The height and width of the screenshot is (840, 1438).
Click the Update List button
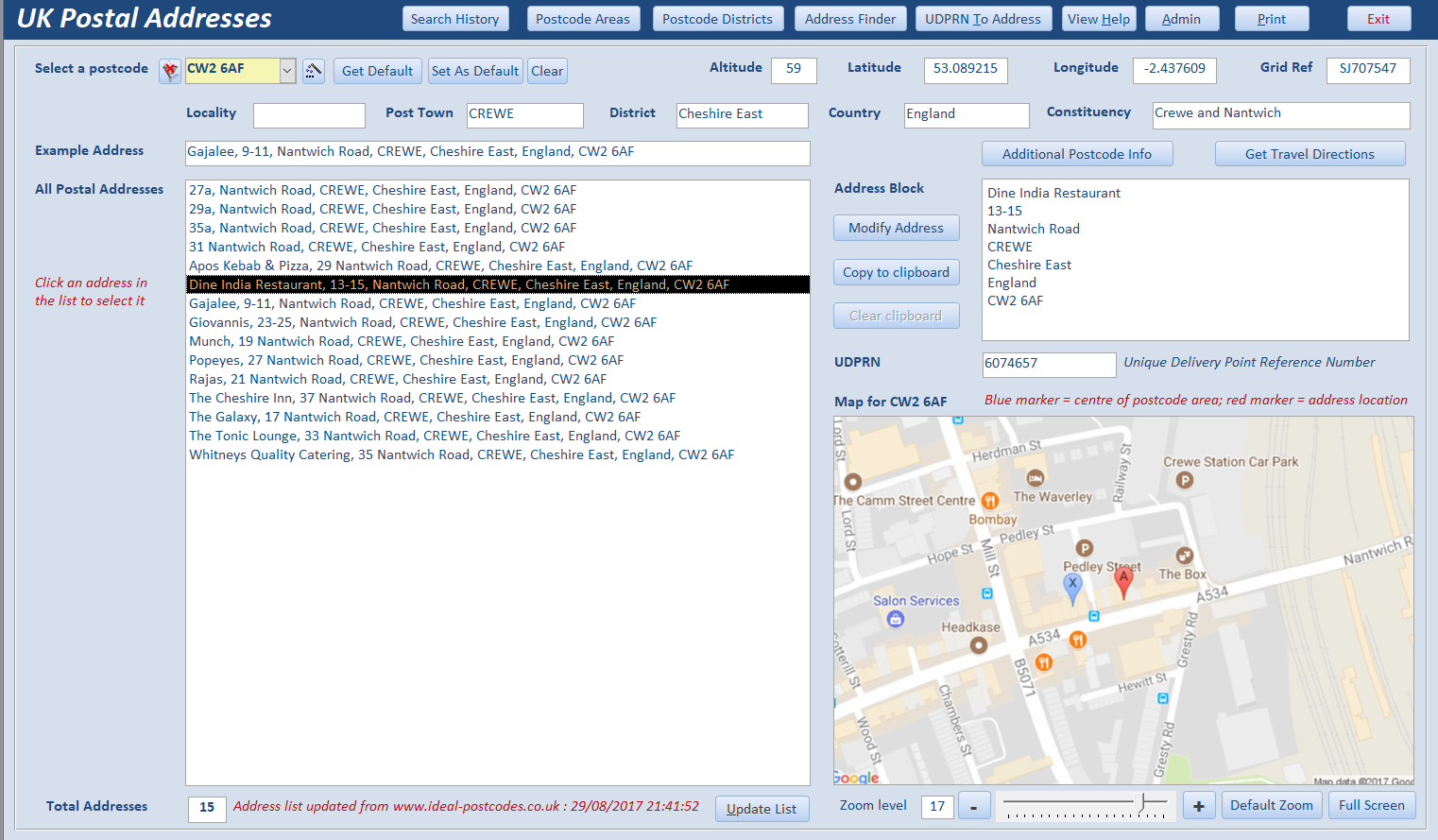[762, 809]
